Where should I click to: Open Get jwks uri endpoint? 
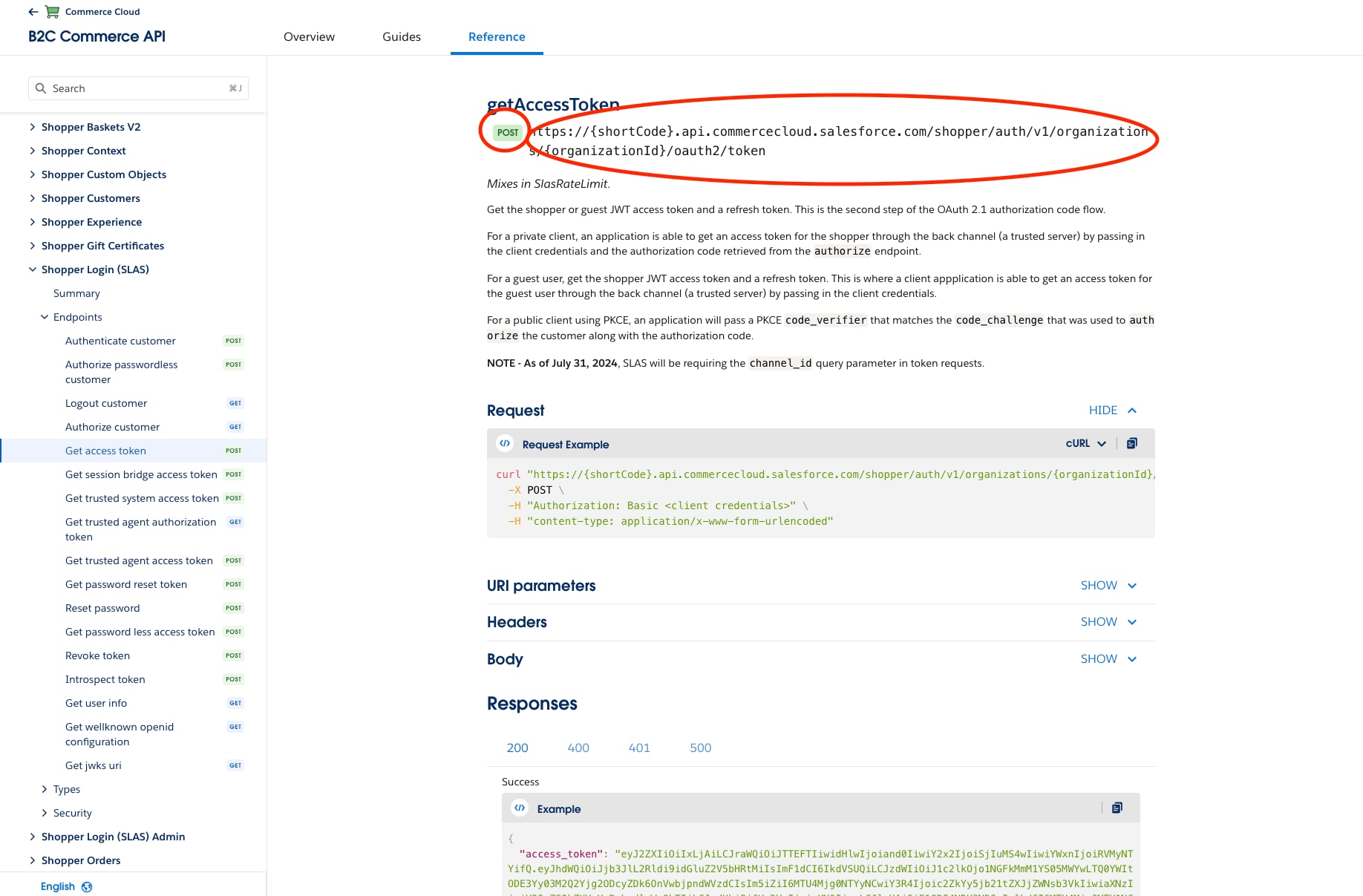click(93, 765)
